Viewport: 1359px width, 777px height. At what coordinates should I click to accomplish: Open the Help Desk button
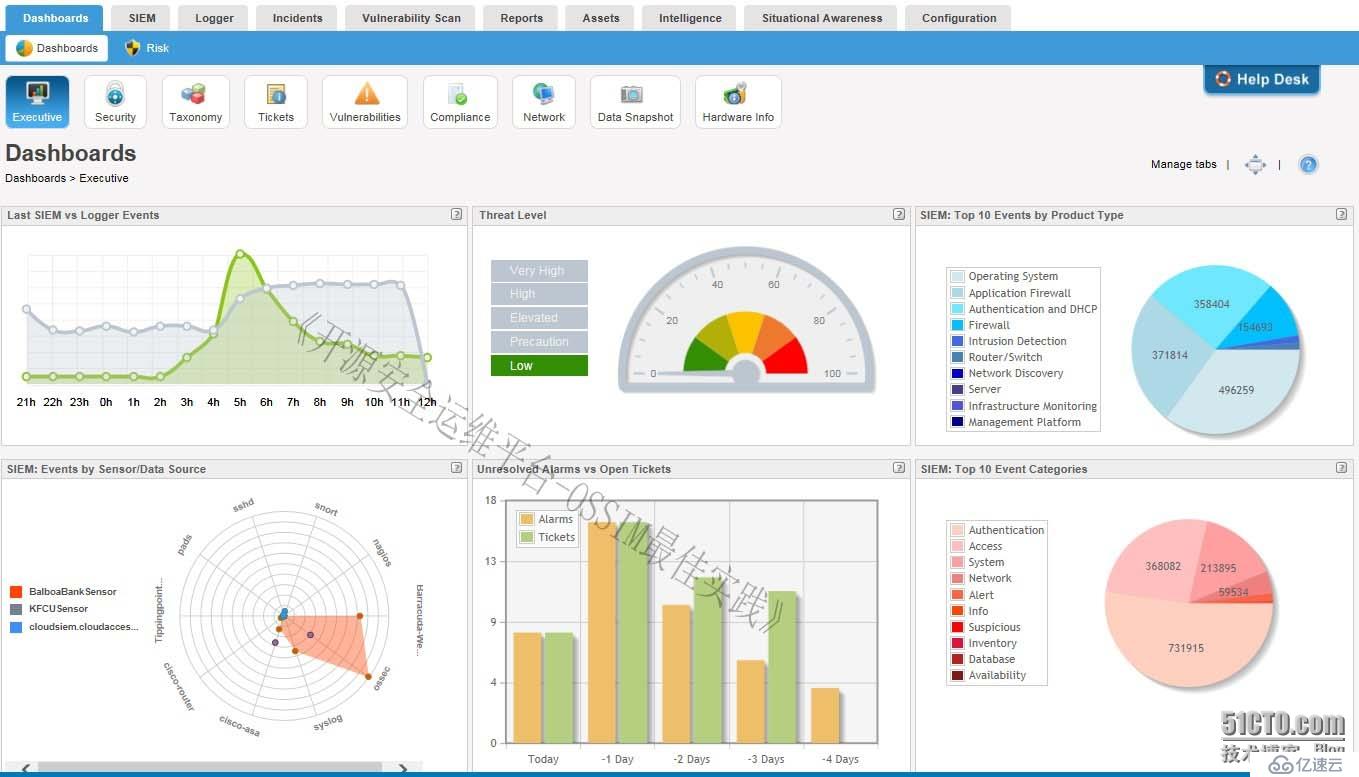tap(1262, 80)
